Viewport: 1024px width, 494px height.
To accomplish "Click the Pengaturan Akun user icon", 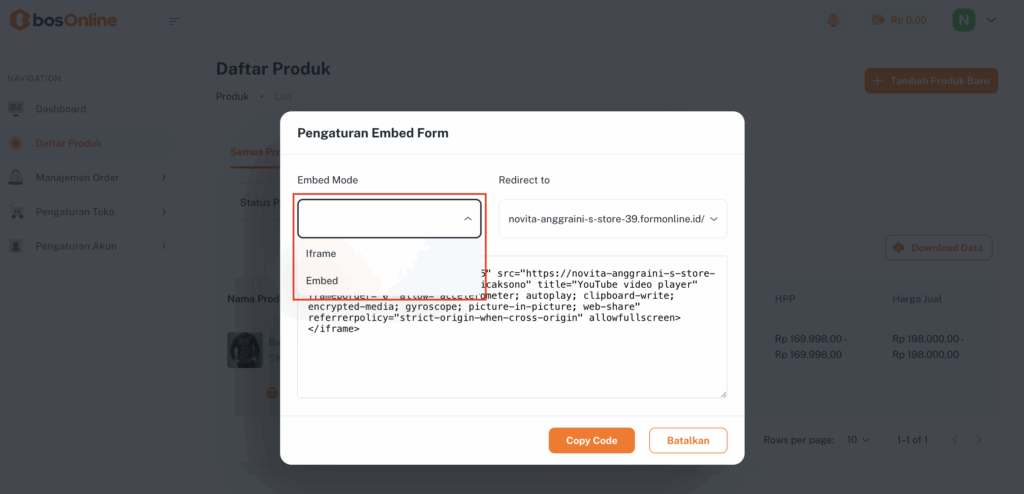I will 16,246.
